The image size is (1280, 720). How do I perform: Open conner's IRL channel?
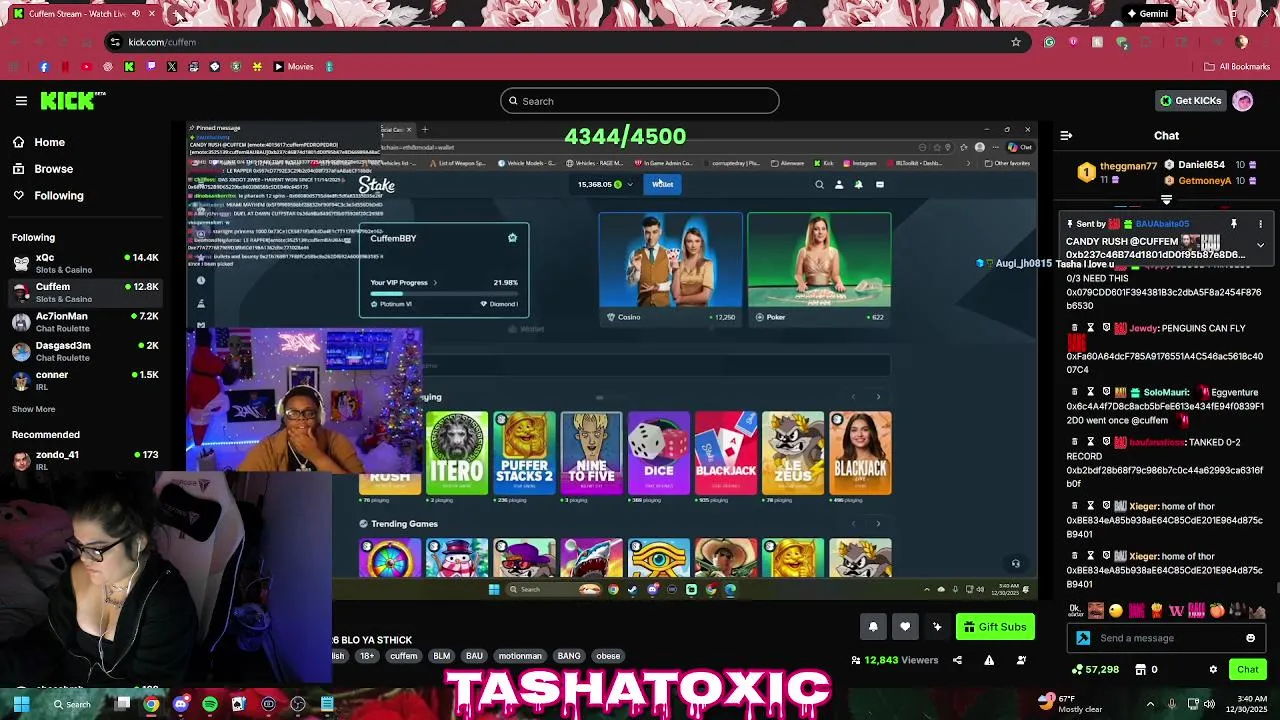tap(85, 380)
